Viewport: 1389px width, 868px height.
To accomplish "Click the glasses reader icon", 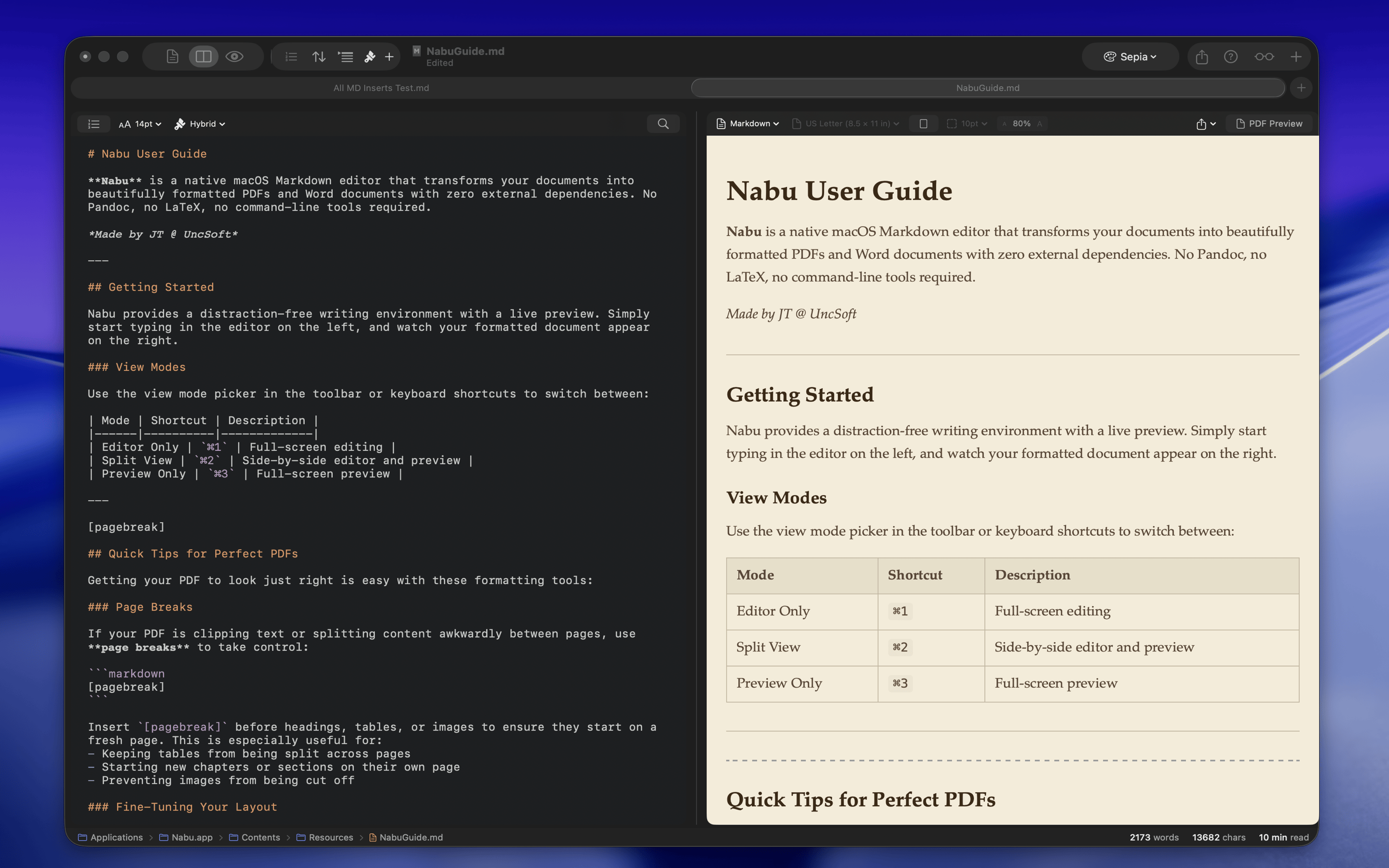I will (x=1264, y=57).
